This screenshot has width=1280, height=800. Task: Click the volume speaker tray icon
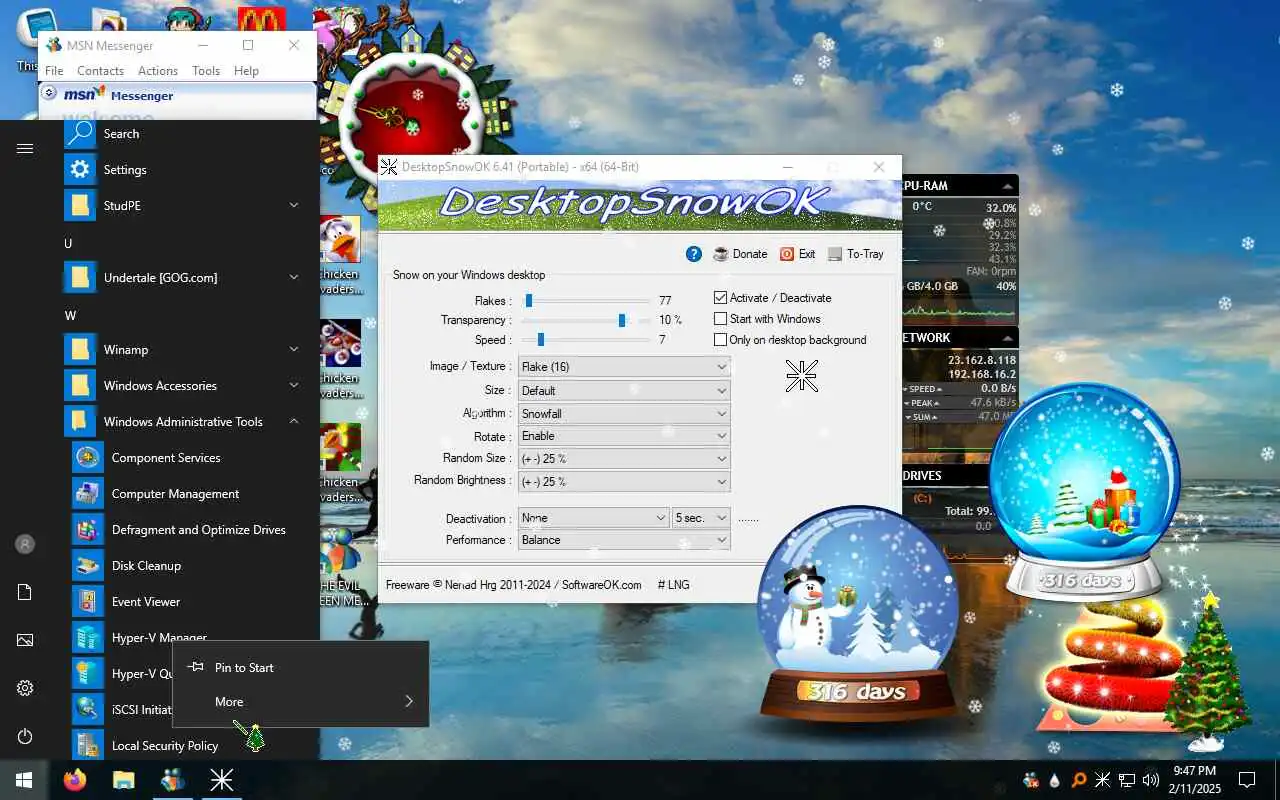1150,780
